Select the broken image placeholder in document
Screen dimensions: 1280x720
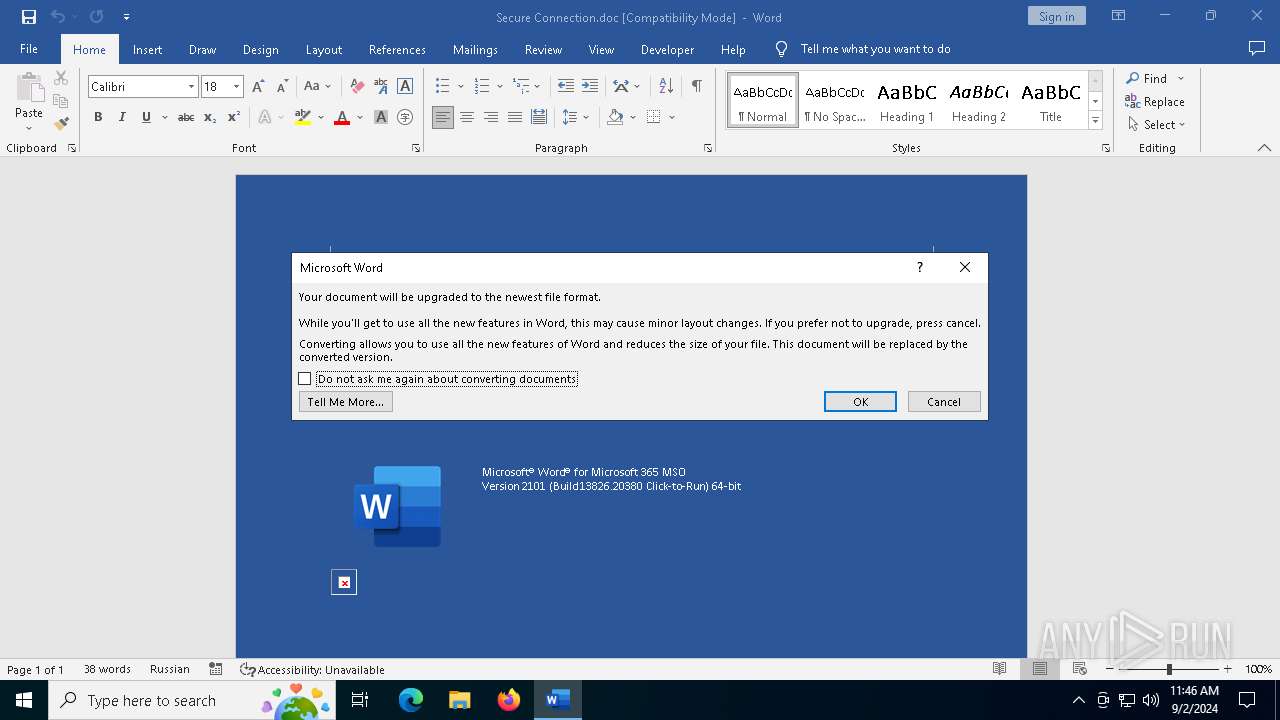pos(344,582)
